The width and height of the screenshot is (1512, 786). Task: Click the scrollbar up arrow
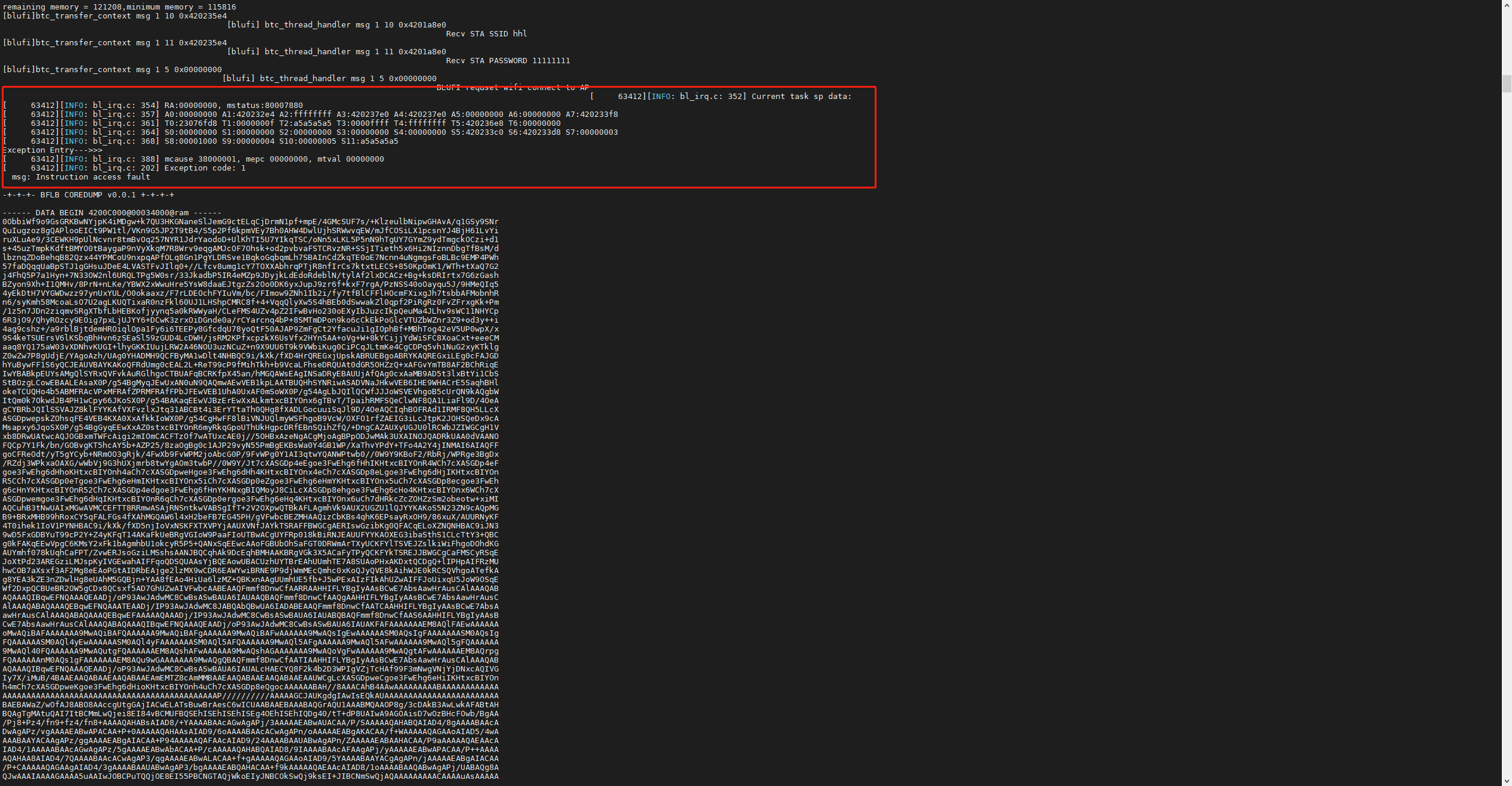click(x=1507, y=5)
